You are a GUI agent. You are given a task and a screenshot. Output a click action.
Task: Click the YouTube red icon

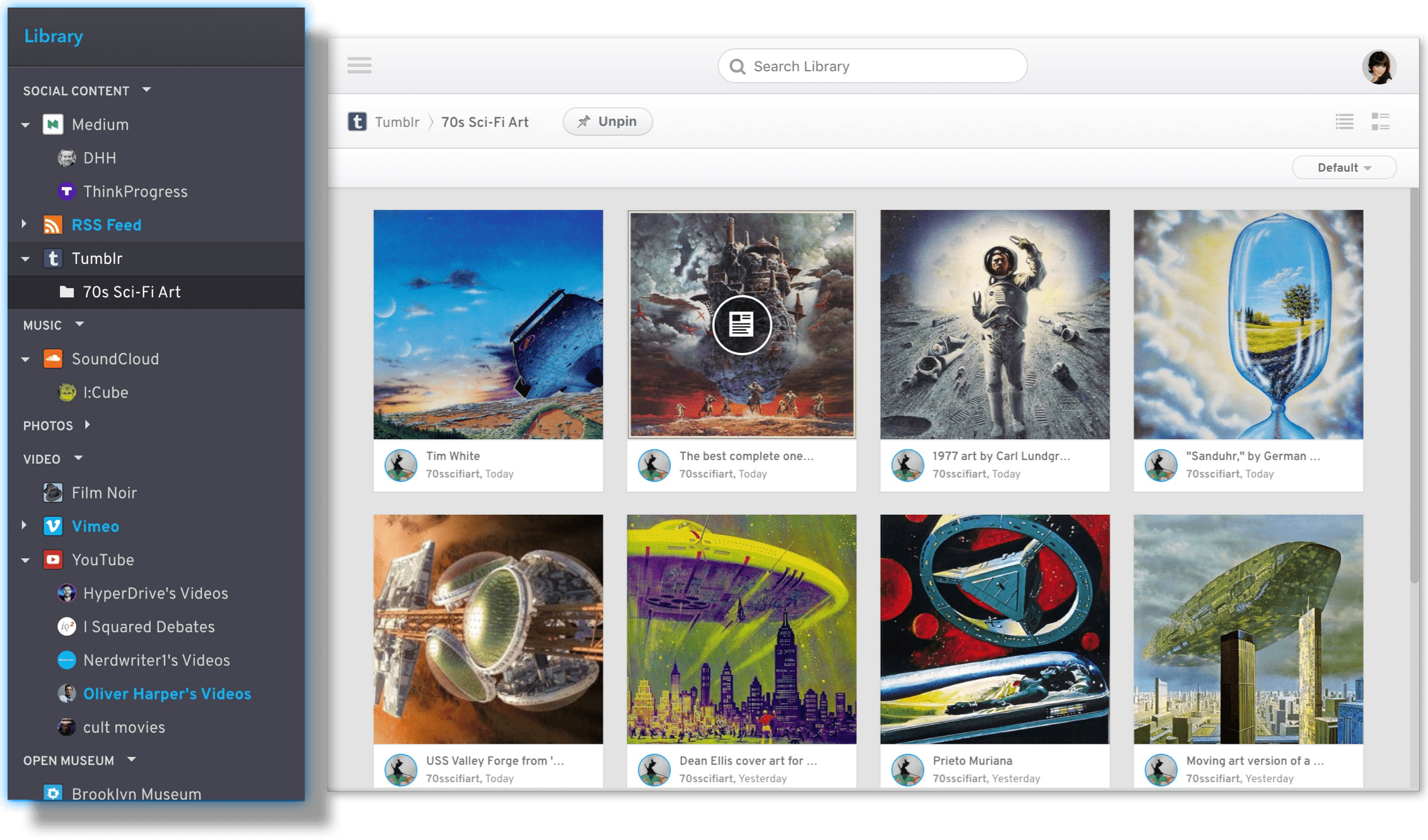pyautogui.click(x=53, y=560)
